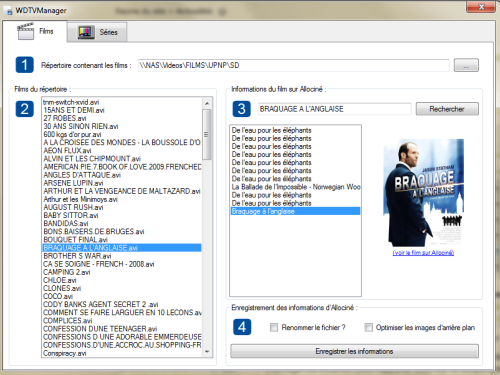Image resolution: width=500 pixels, height=375 pixels.
Task: Select '600 kgs d'or pur.avi' file
Action: 122,135
